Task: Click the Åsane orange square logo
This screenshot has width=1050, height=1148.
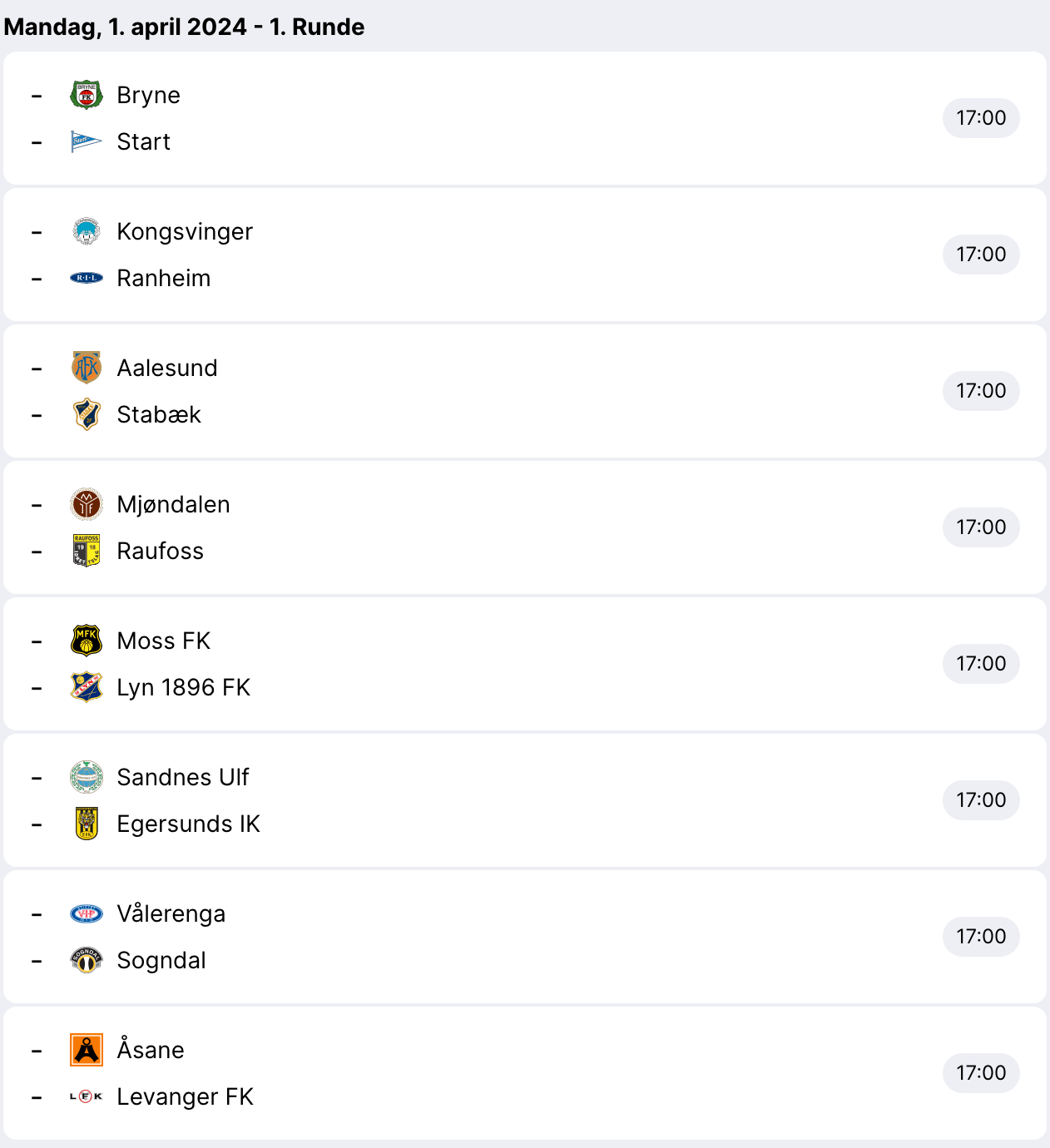Action: pos(87,1050)
